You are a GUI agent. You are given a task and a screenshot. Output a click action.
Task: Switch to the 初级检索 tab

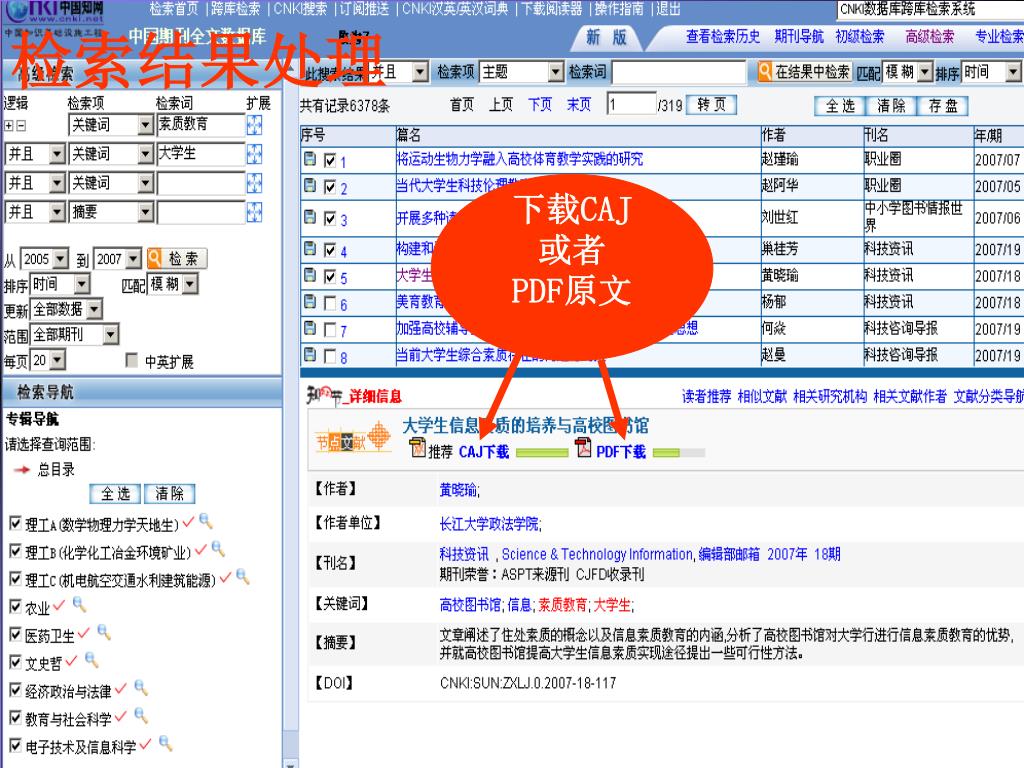click(860, 37)
